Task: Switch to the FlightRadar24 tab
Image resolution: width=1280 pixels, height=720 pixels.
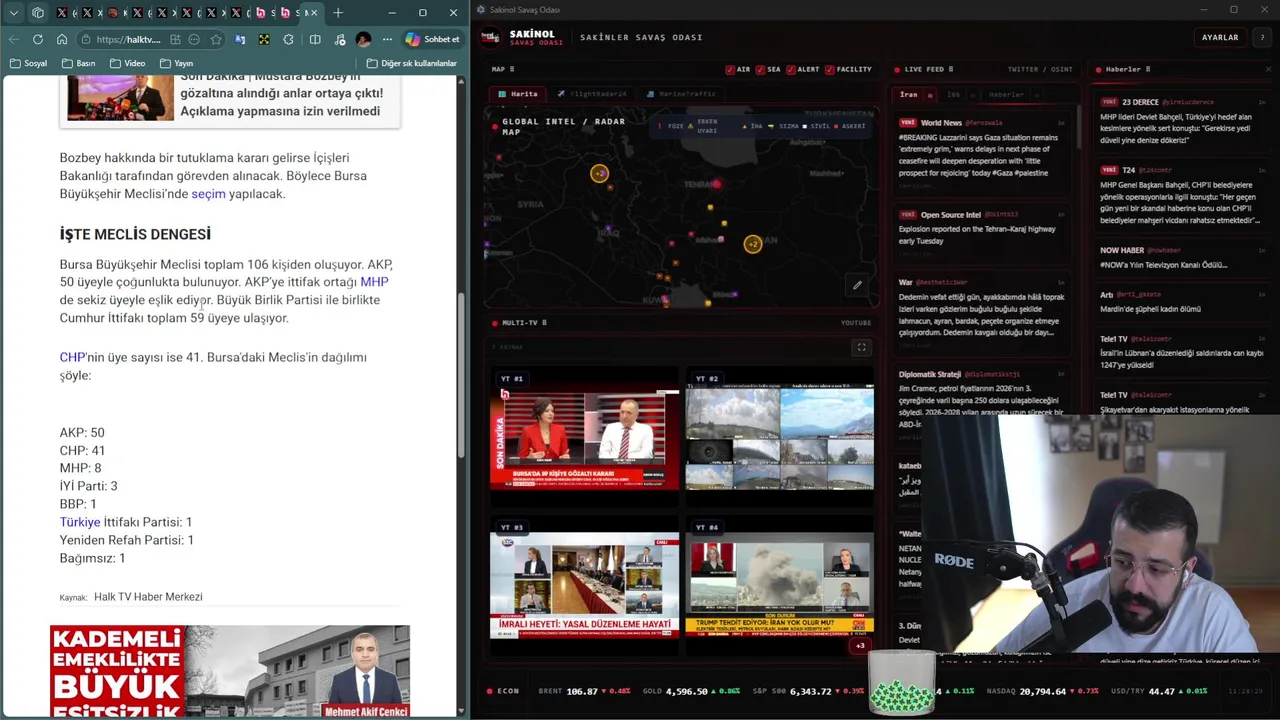Action: [x=592, y=94]
